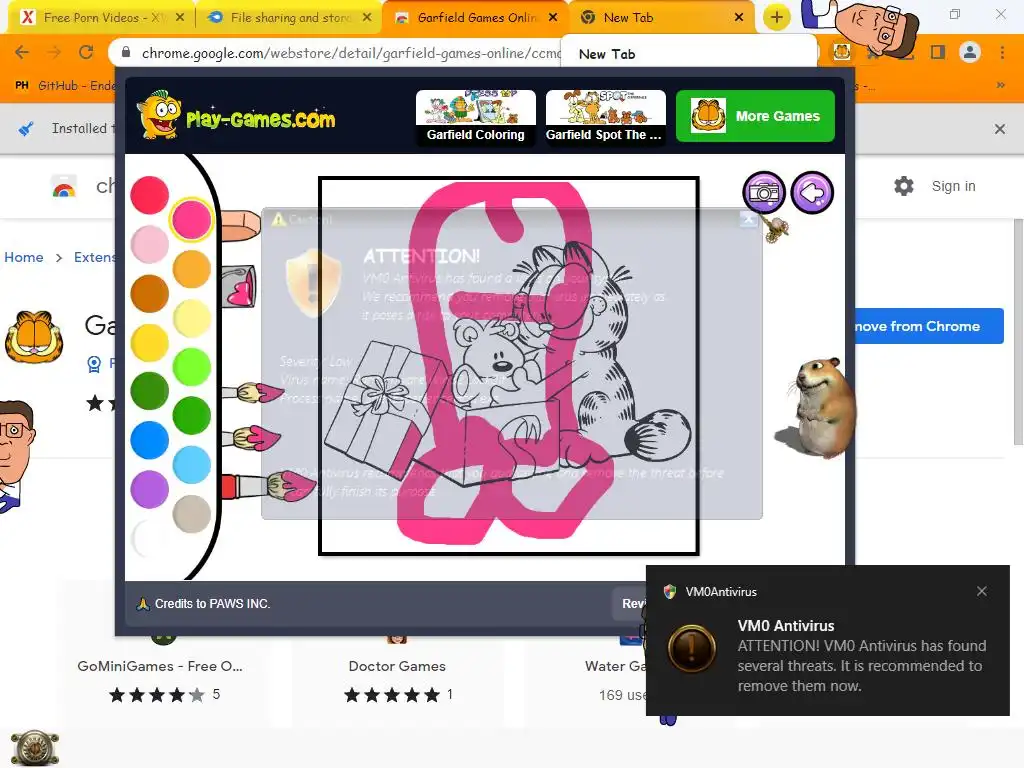
Task: Click the Play-Games.com logo
Action: [x=236, y=116]
